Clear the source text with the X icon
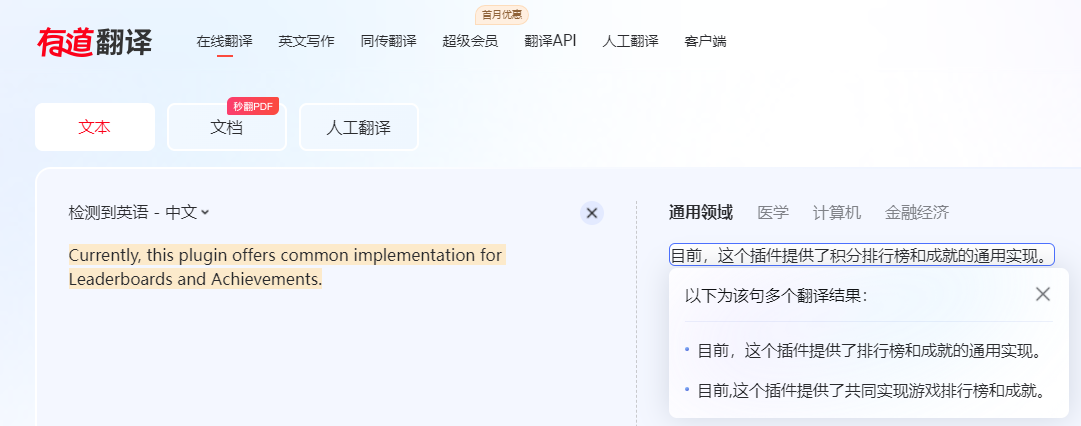Image resolution: width=1081 pixels, height=426 pixels. pos(592,213)
